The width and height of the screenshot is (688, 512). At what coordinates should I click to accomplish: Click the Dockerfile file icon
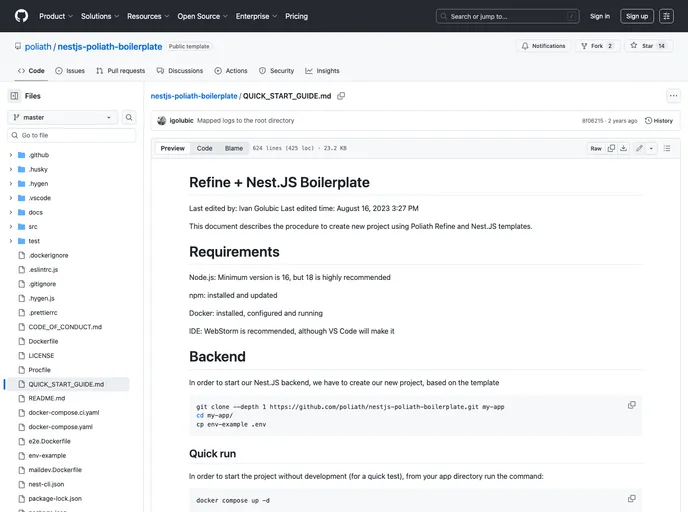pyautogui.click(x=22, y=341)
